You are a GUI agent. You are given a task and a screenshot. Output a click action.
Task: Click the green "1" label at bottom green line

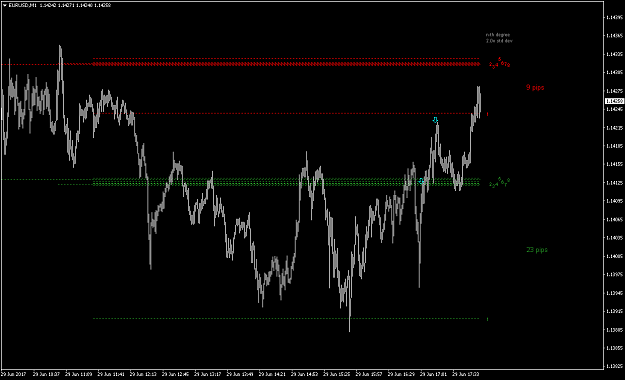tap(487, 319)
